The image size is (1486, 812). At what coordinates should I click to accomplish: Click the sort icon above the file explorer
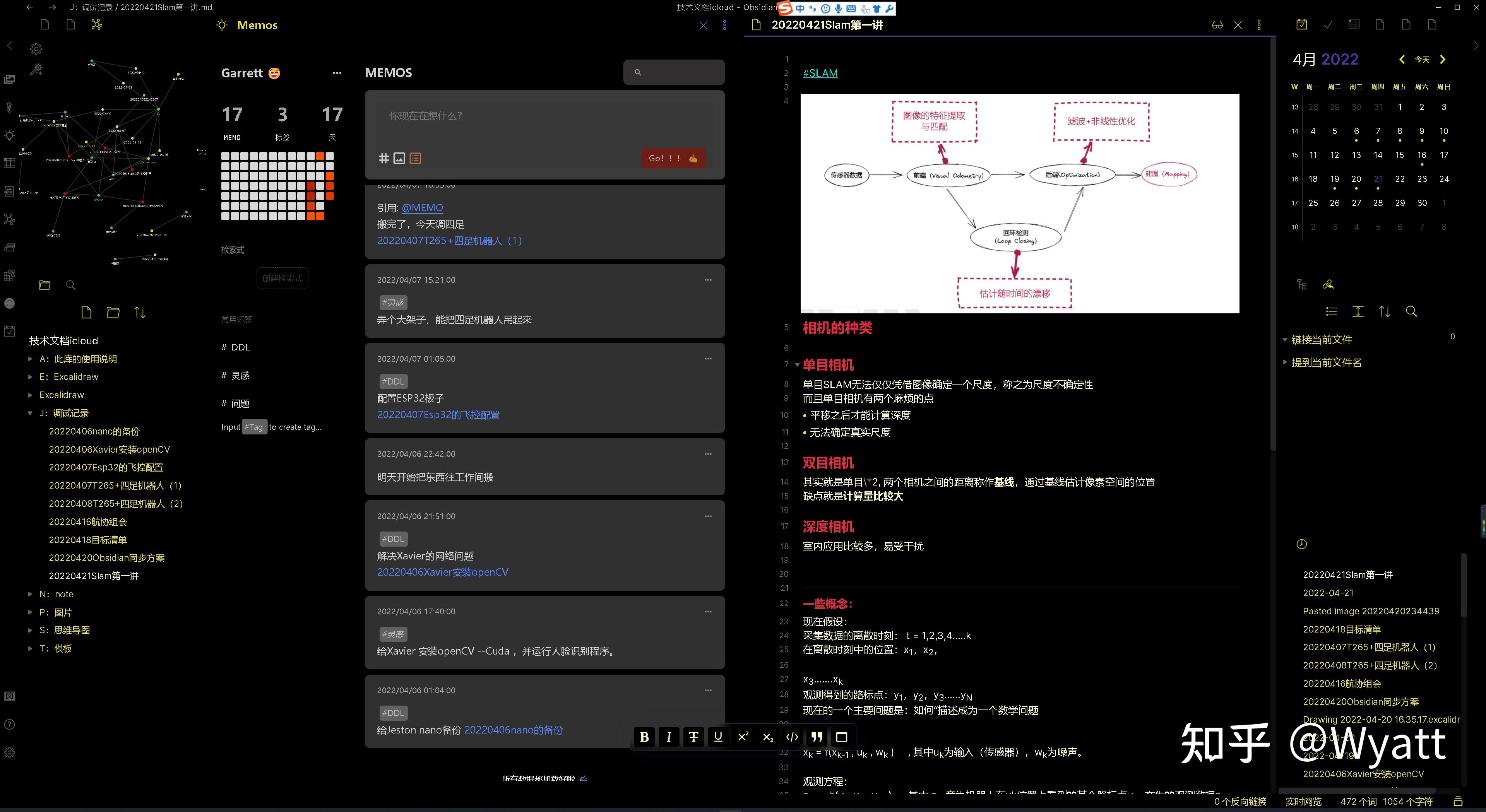tap(140, 312)
